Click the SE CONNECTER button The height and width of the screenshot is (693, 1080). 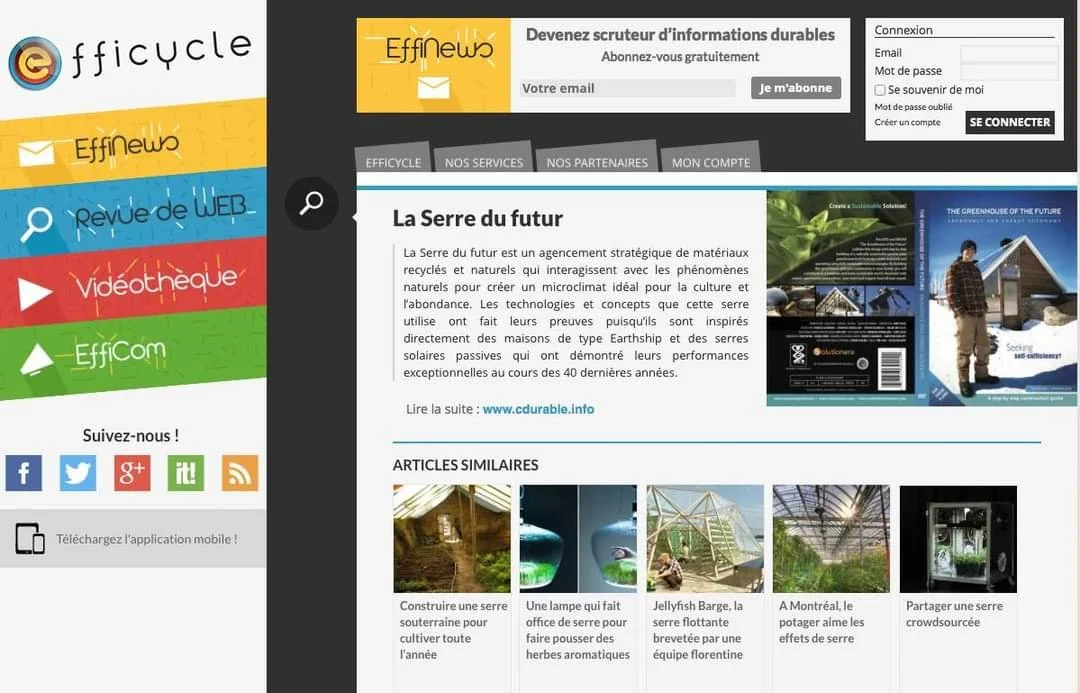1010,122
